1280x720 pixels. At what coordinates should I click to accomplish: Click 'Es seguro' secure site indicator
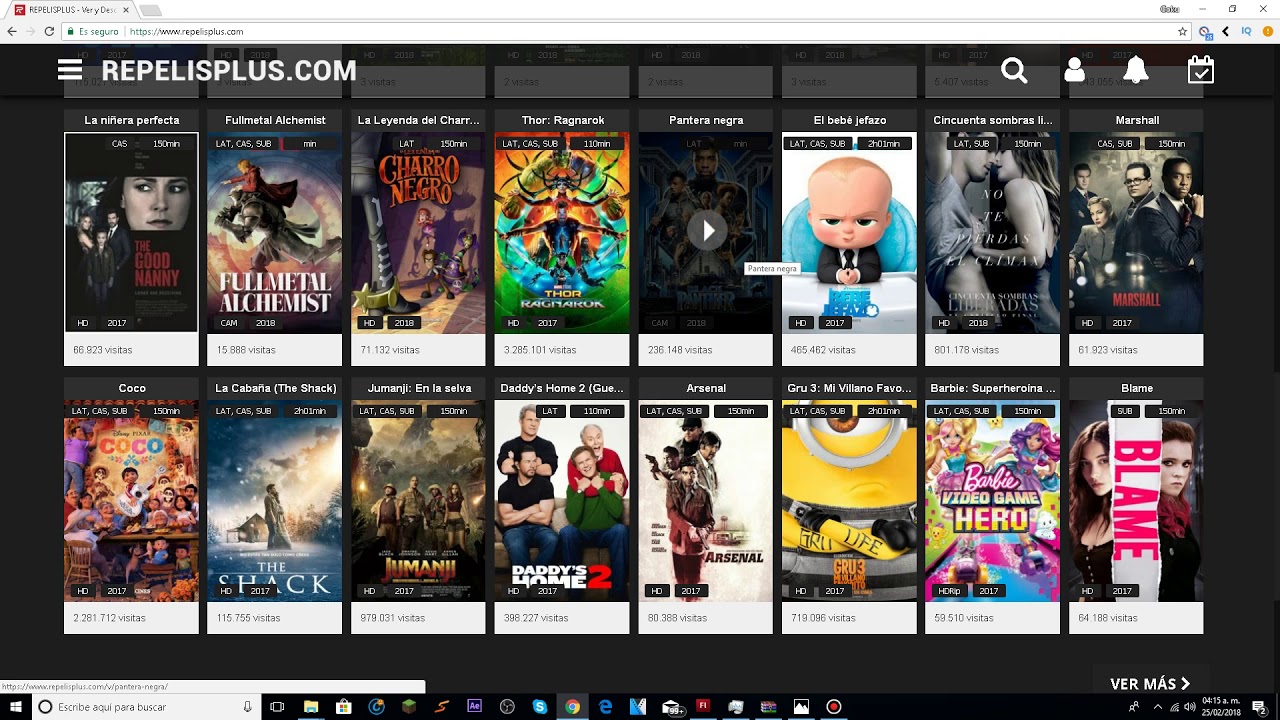point(93,32)
